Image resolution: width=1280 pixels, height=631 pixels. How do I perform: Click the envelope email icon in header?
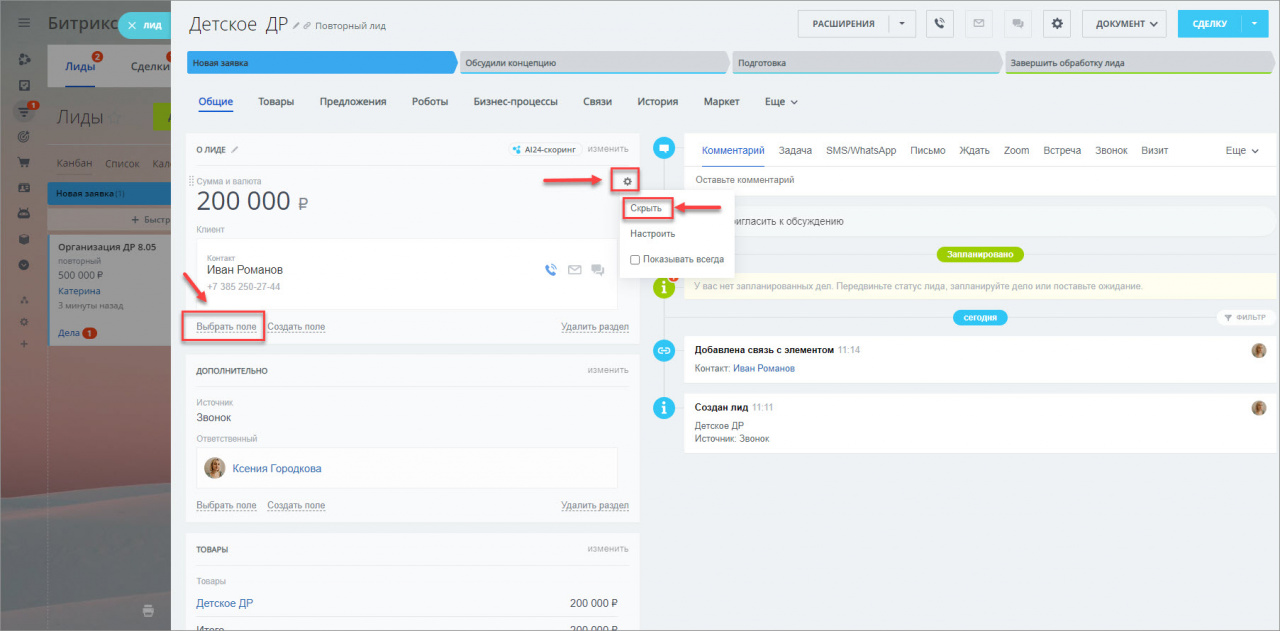click(x=978, y=24)
